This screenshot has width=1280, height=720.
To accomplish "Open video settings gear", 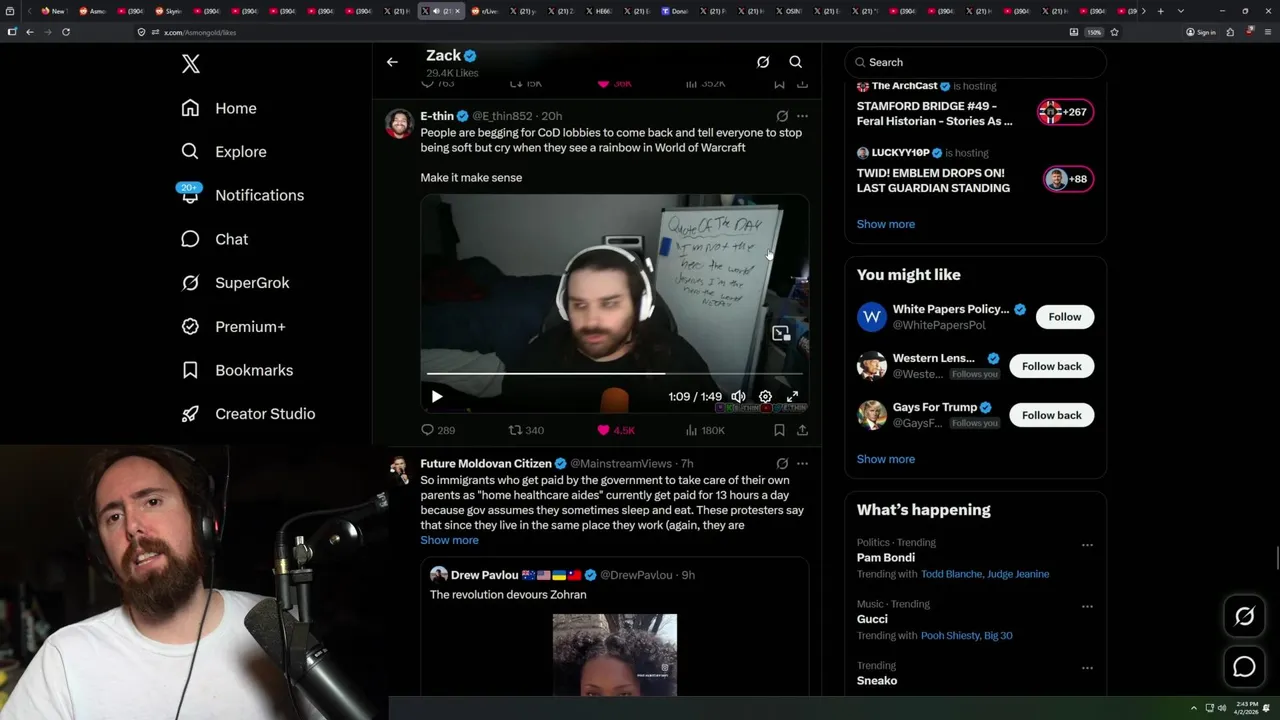I will [765, 397].
